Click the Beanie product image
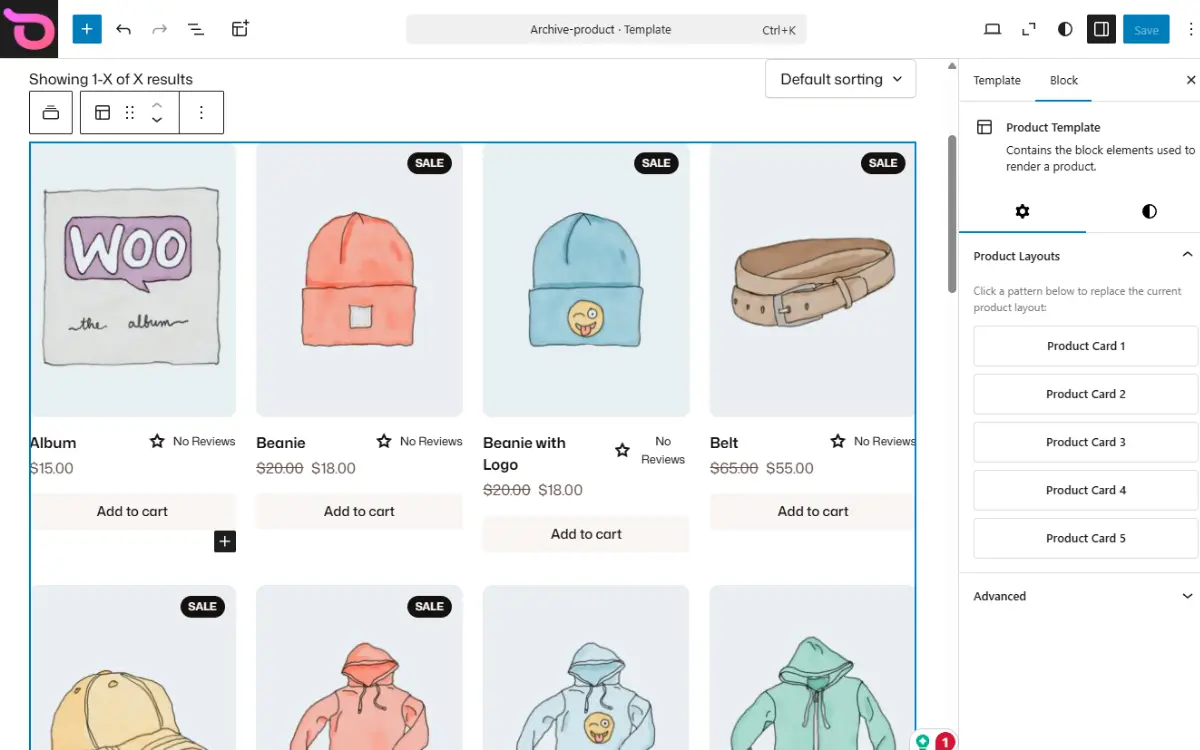 click(x=359, y=280)
